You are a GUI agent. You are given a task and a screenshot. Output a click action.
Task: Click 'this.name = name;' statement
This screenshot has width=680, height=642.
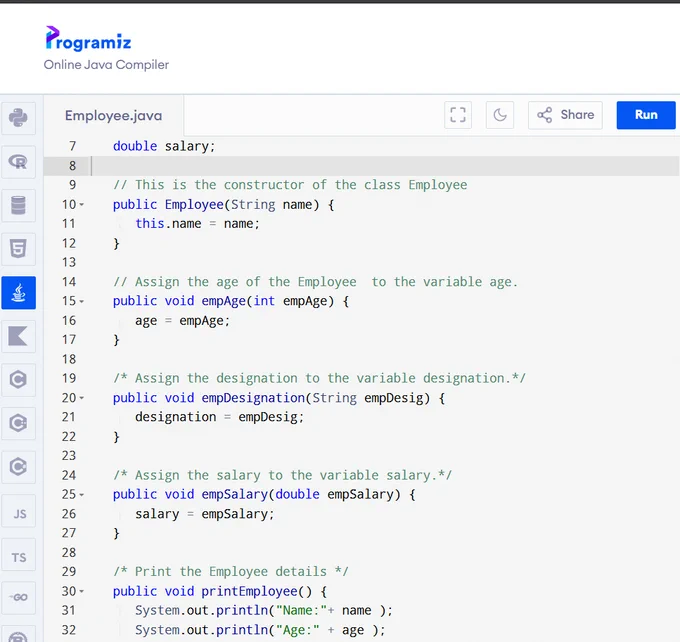point(197,224)
